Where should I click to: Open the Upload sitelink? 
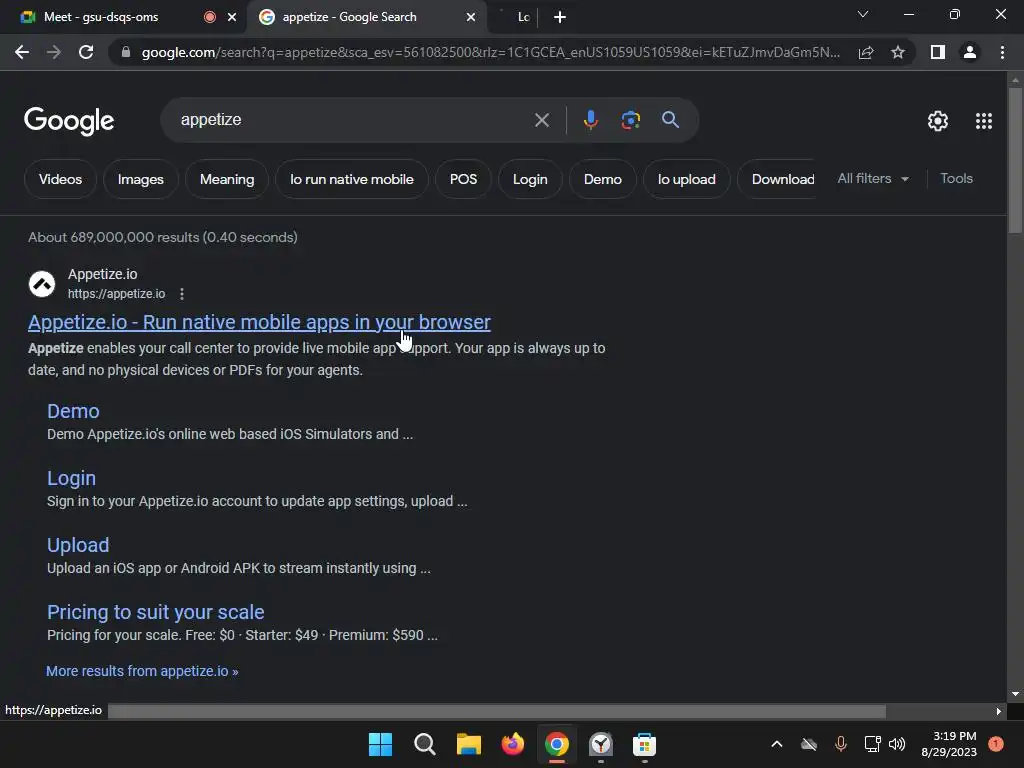[x=78, y=545]
